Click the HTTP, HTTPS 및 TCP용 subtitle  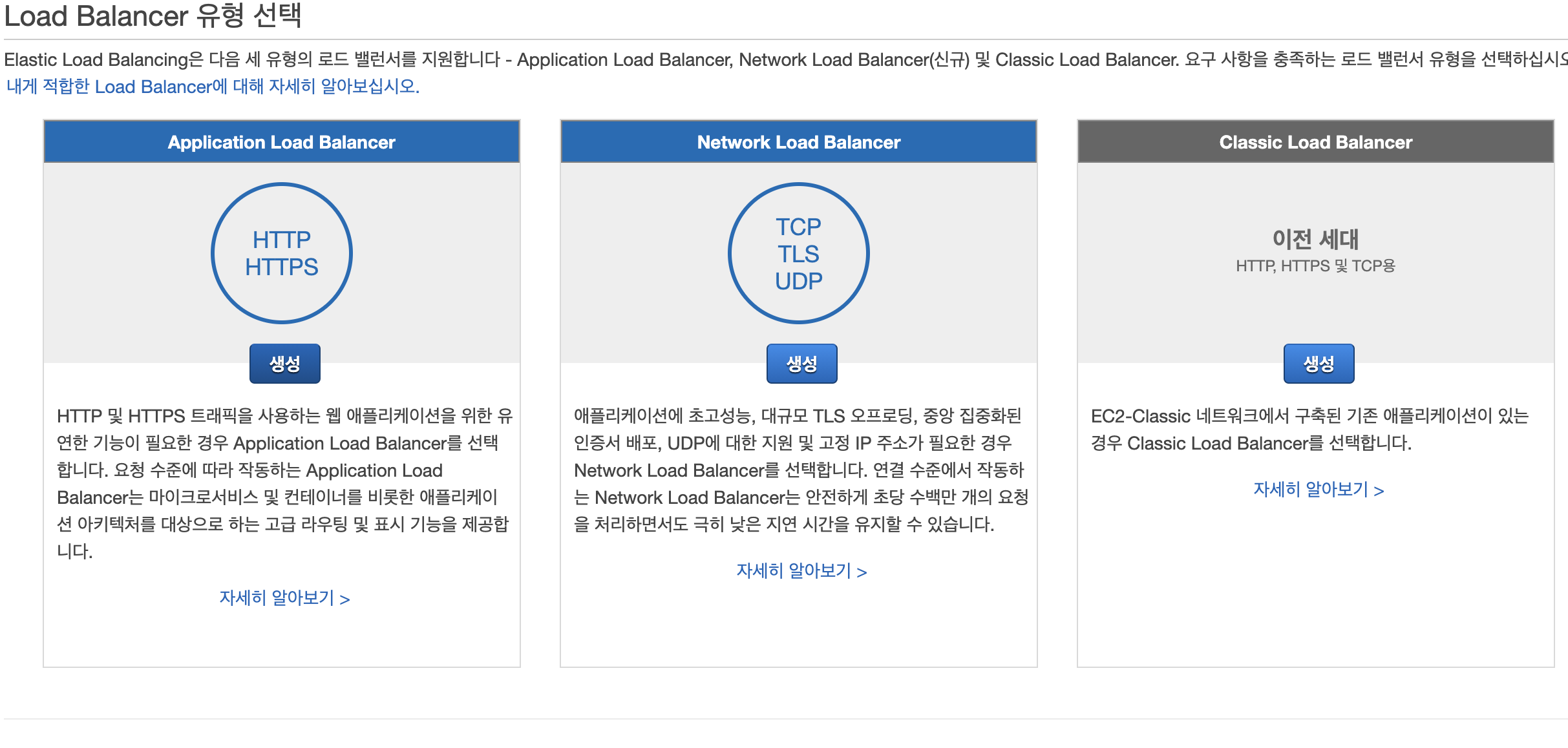coord(1315,266)
